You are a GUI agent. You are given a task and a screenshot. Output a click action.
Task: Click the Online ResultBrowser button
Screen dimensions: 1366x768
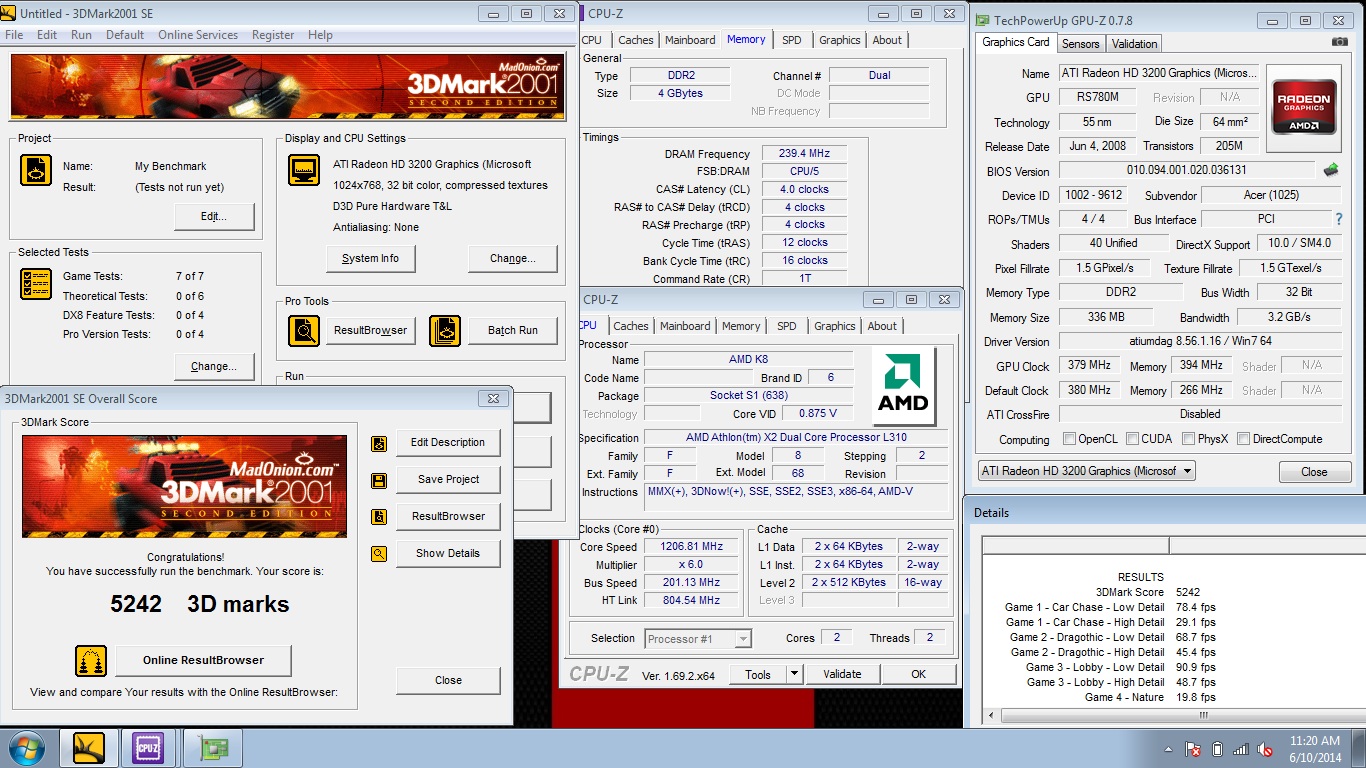coord(203,661)
